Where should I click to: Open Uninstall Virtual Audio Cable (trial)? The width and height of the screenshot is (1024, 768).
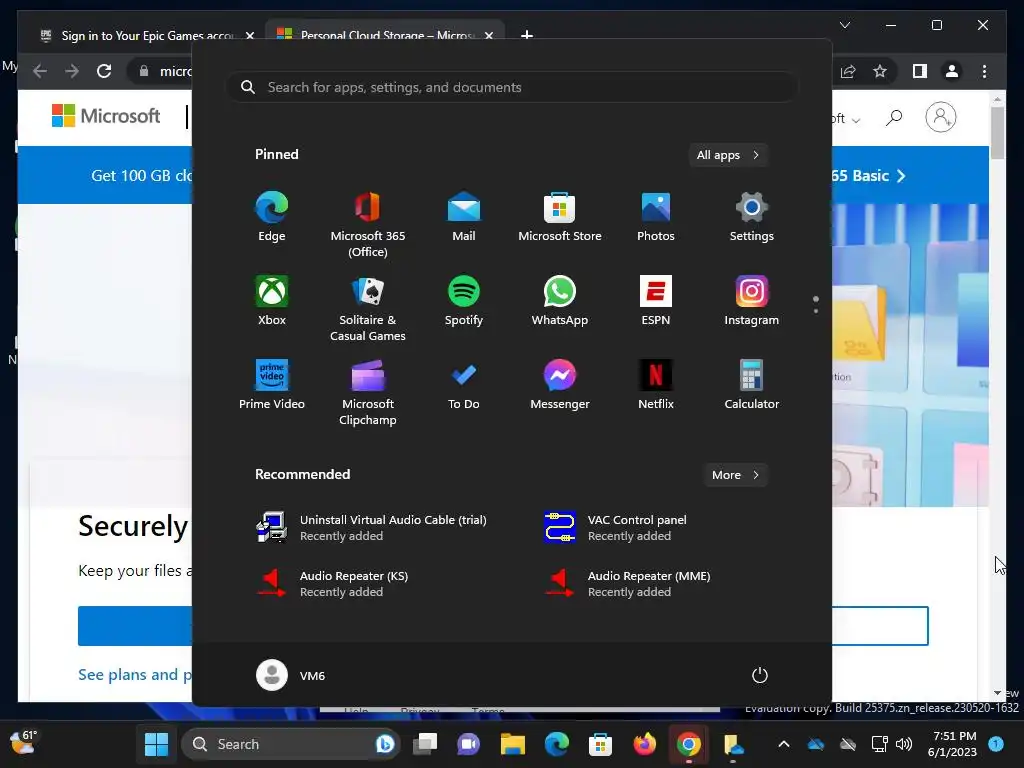point(372,528)
